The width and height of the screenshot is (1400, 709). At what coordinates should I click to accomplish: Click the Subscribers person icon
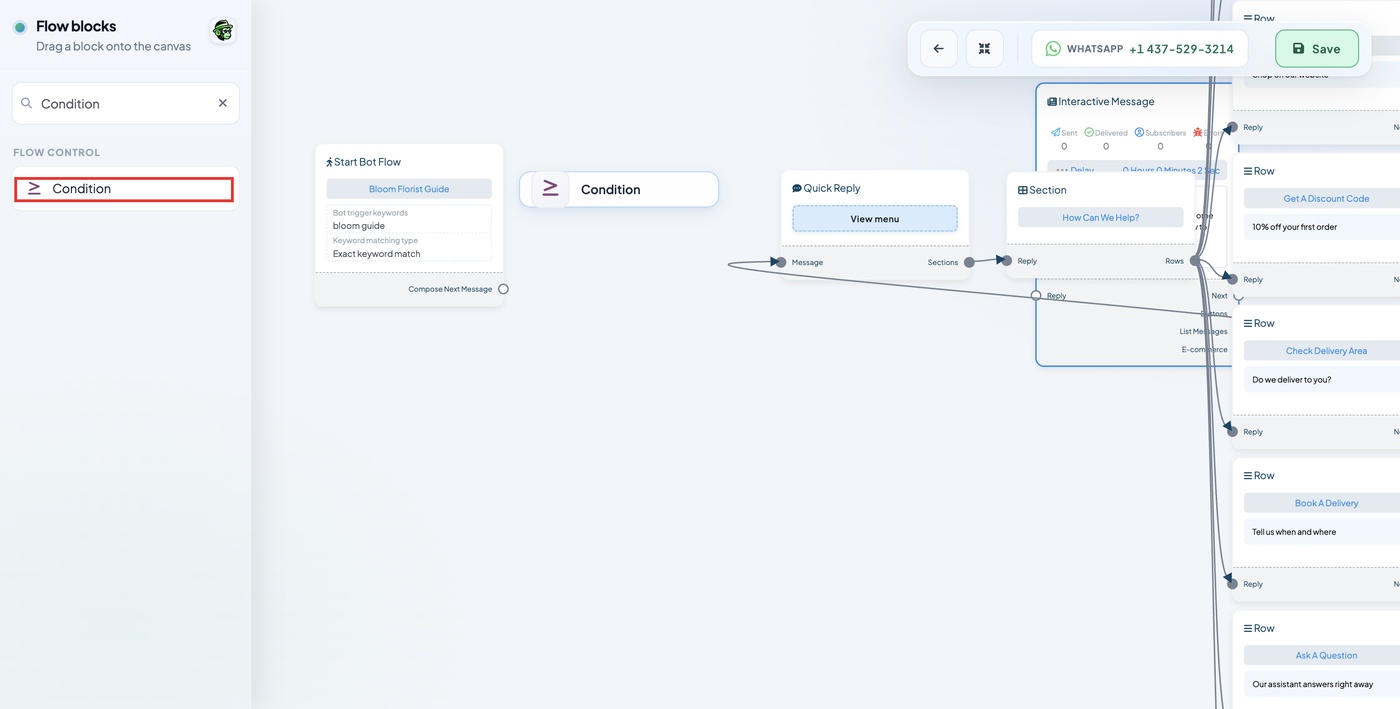click(x=1139, y=132)
